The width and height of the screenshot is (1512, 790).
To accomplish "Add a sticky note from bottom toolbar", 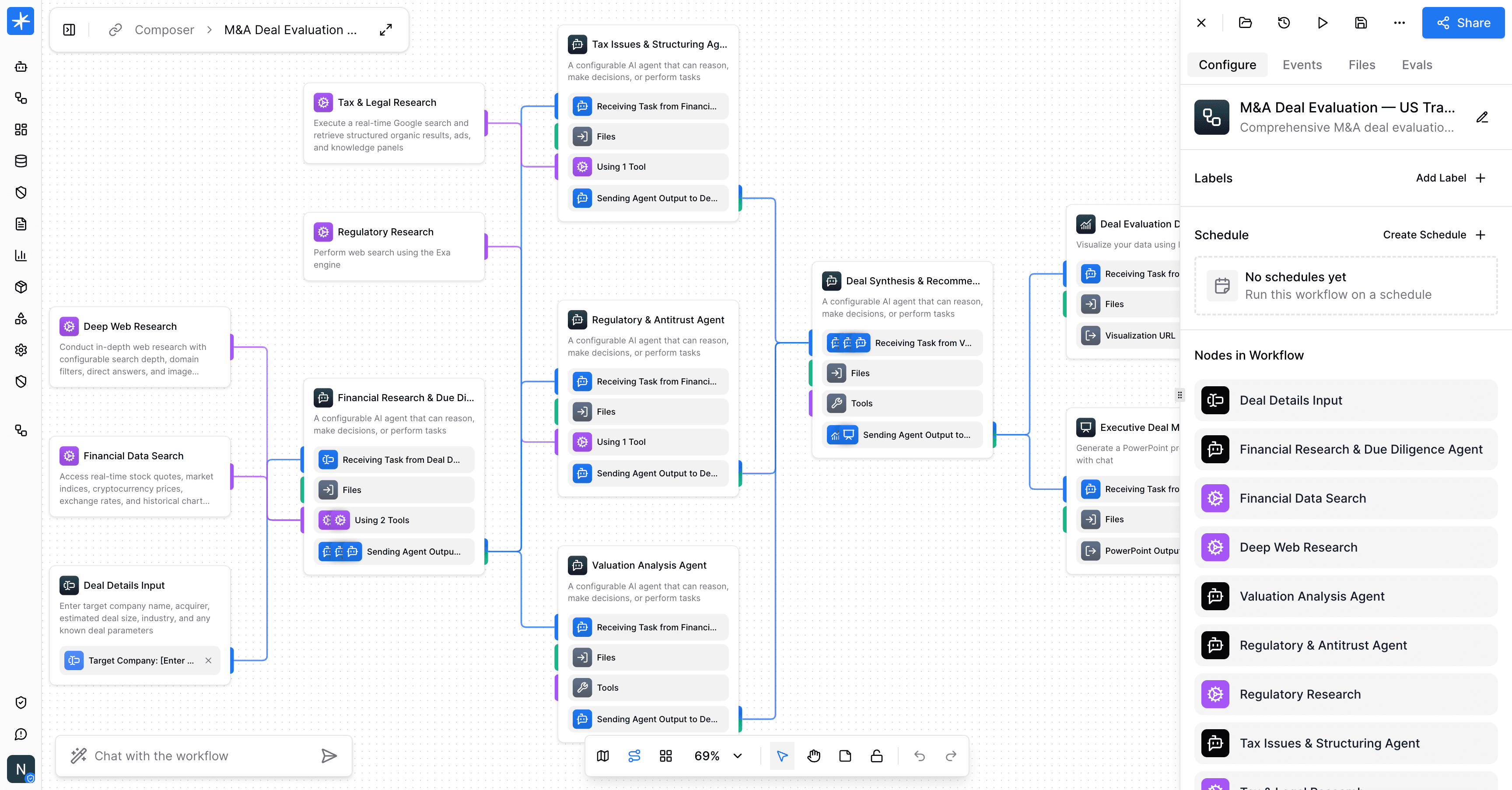I will 845,756.
